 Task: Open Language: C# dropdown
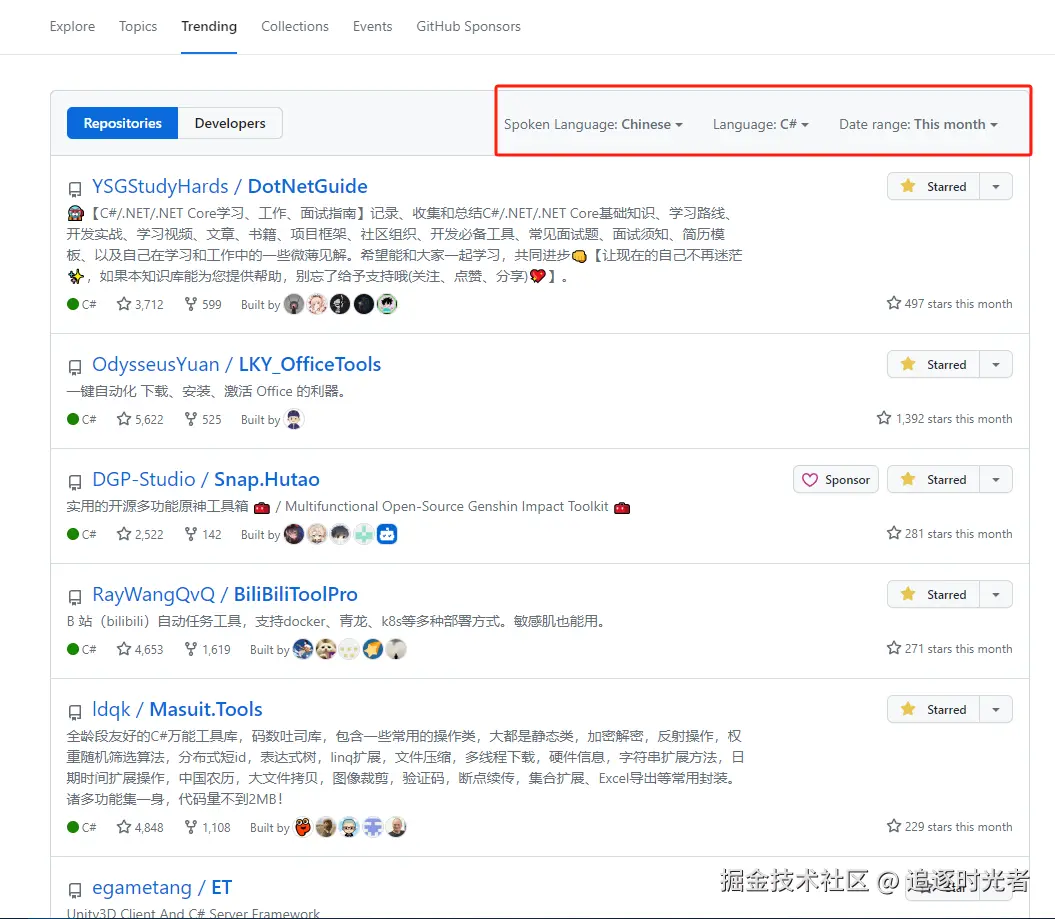pos(760,124)
